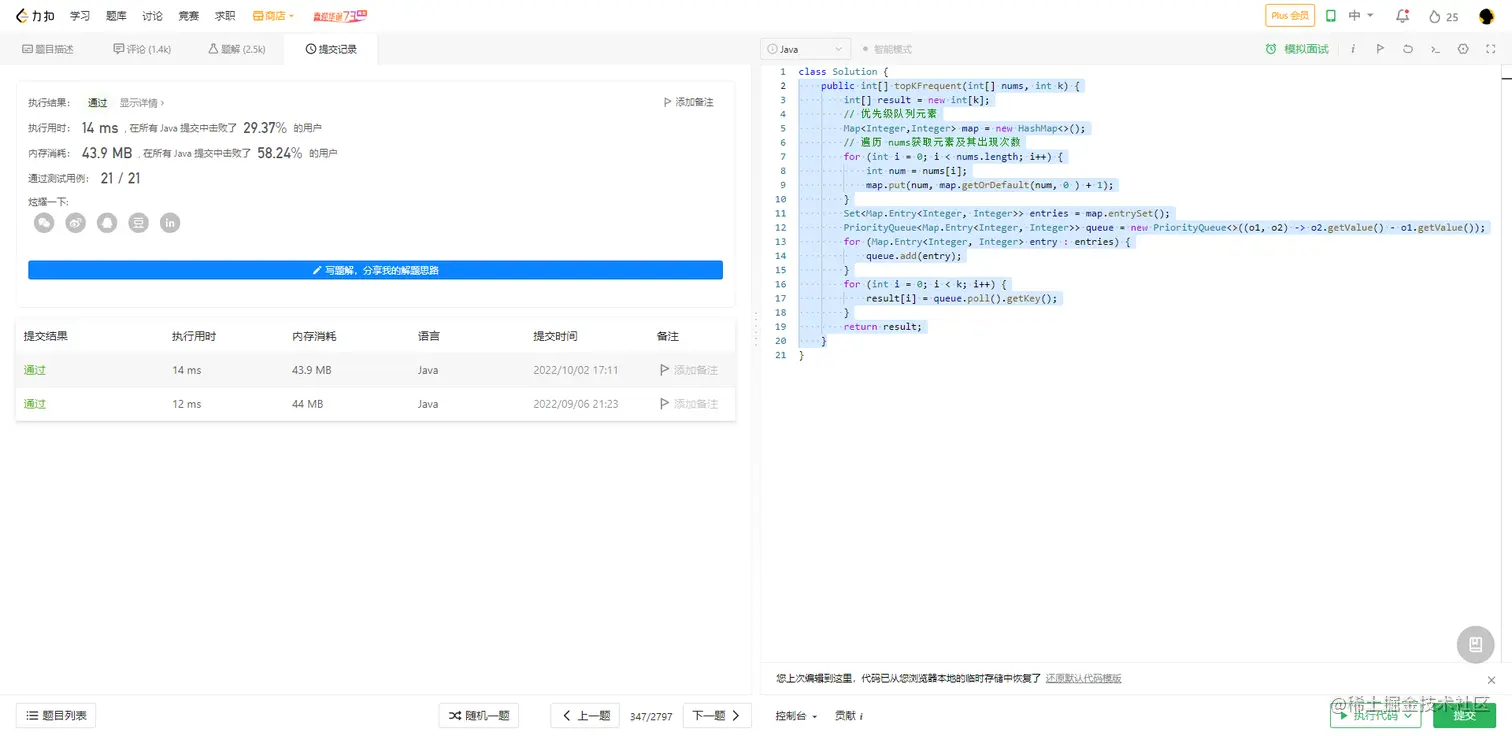Go to 上一题 previous problem
Viewport: 1512px width, 736px height.
[585, 715]
